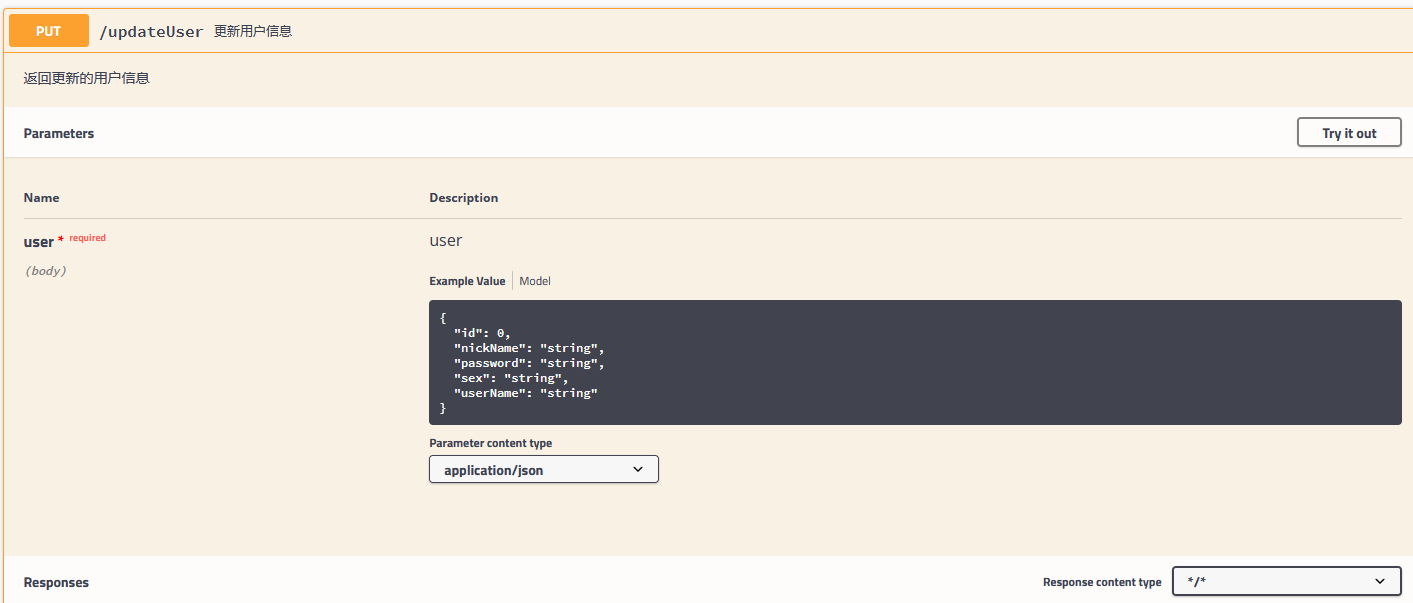Switch to the Model tab
The height and width of the screenshot is (603, 1413).
point(535,281)
